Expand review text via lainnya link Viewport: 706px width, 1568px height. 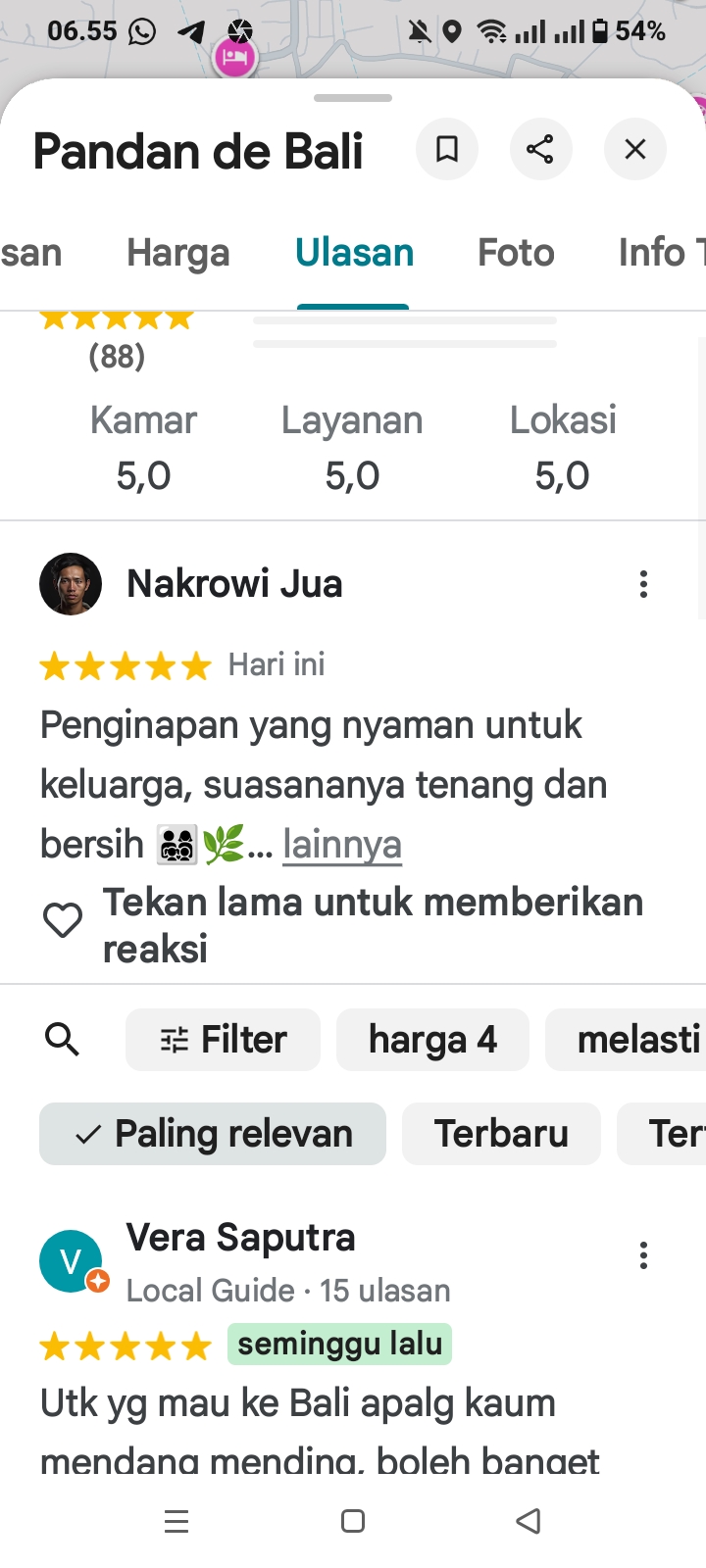pos(342,844)
